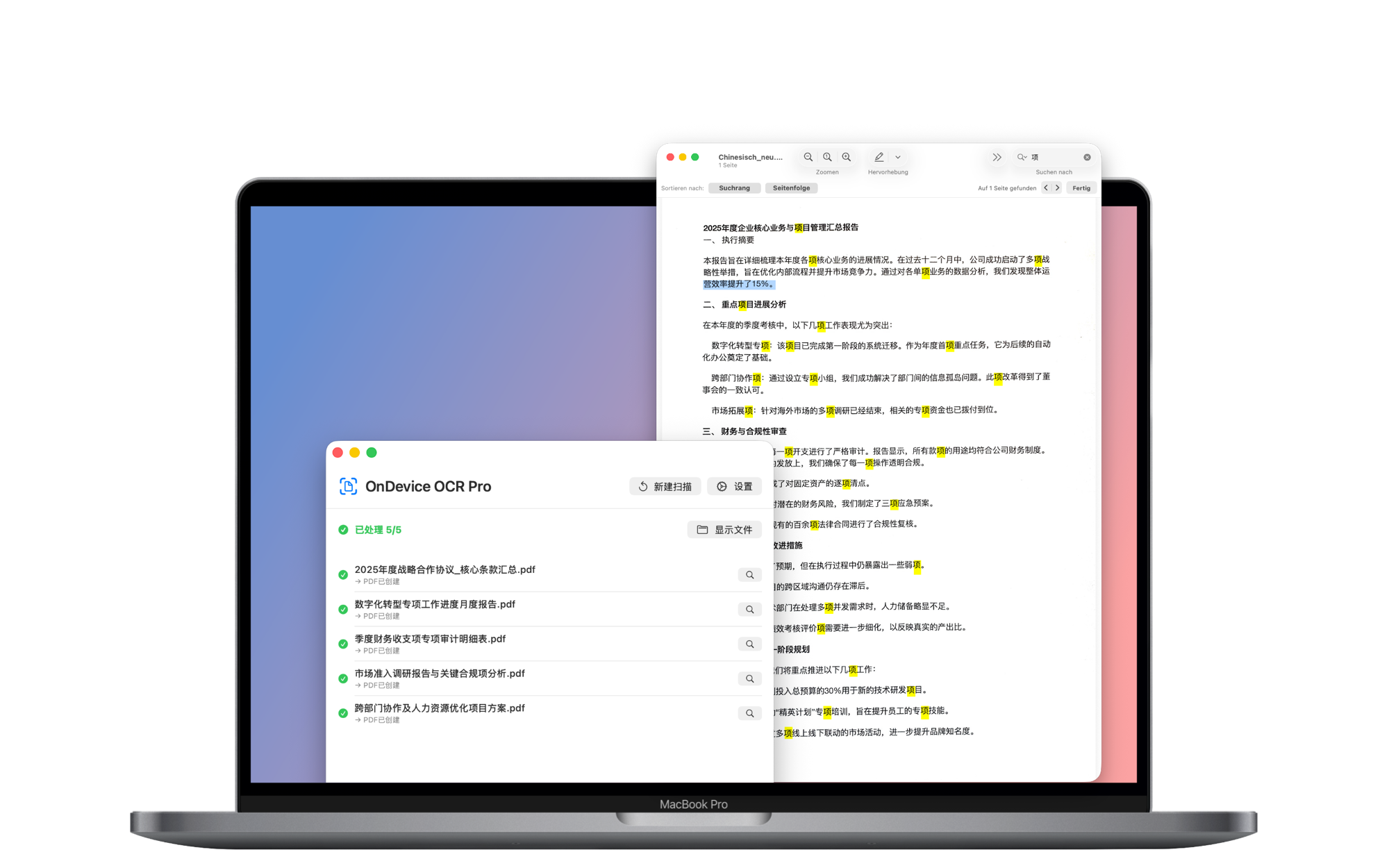Preview 季度财务收支项专项审计明细表 with magnifier icon
The image size is (1389, 868).
click(x=749, y=644)
